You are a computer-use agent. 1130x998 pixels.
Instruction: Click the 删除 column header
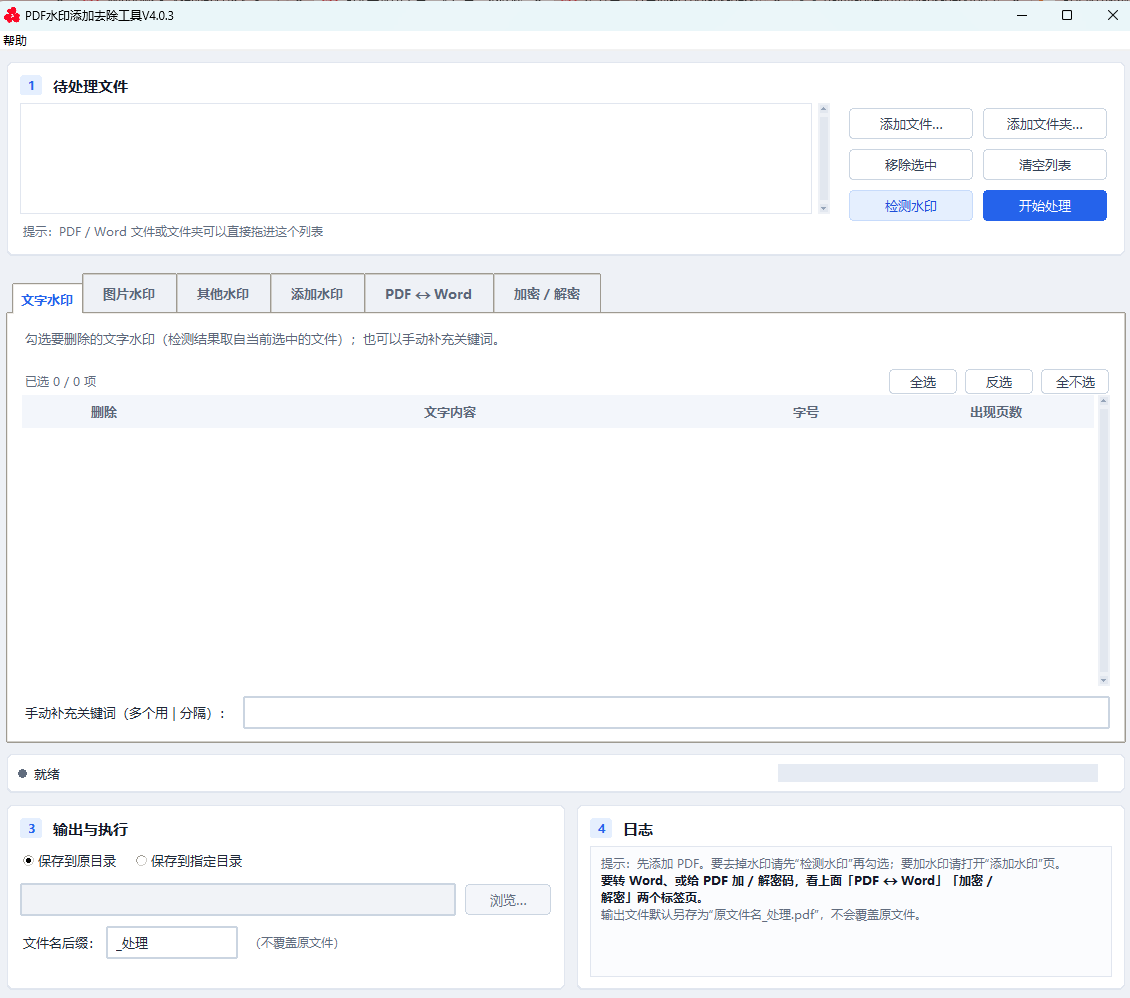[104, 412]
